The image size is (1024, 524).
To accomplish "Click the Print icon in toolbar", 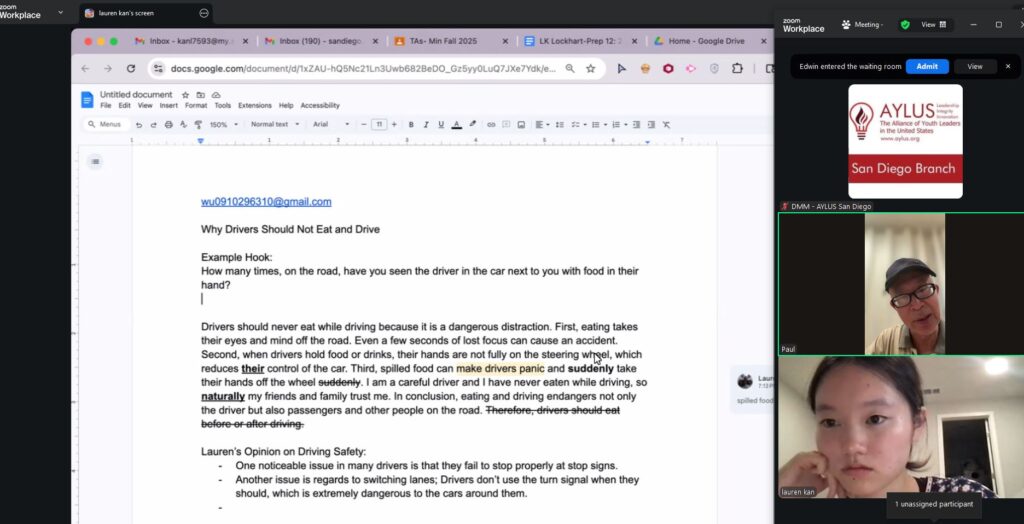I will [x=168, y=124].
